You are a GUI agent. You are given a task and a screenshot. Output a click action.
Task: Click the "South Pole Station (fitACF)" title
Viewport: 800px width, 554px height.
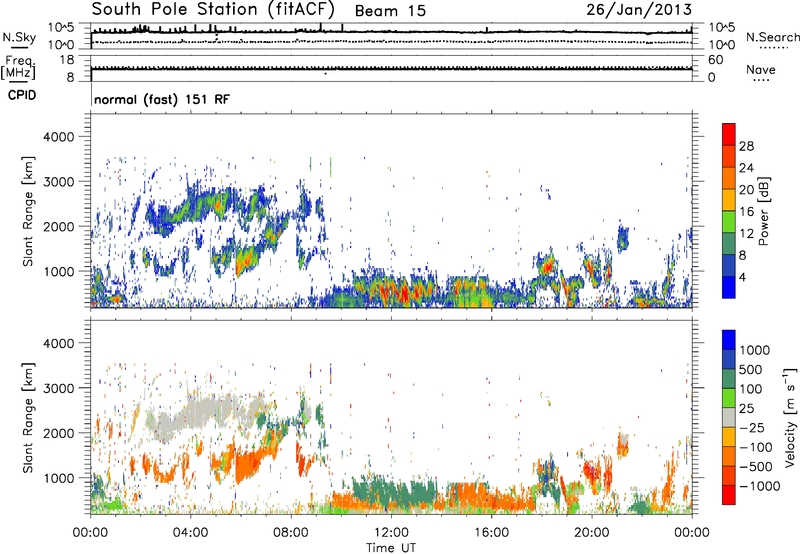point(213,10)
